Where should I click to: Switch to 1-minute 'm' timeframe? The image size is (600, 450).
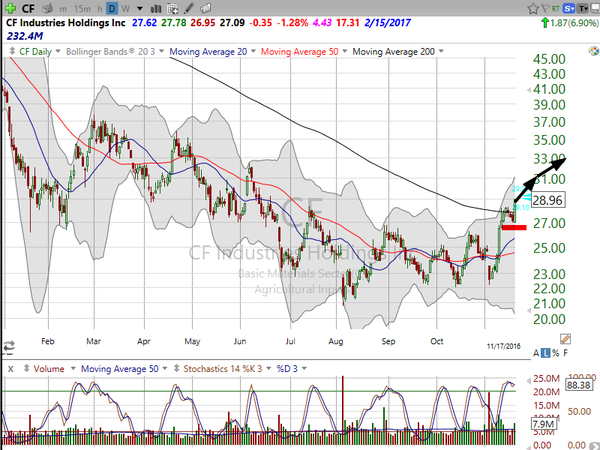pos(63,8)
